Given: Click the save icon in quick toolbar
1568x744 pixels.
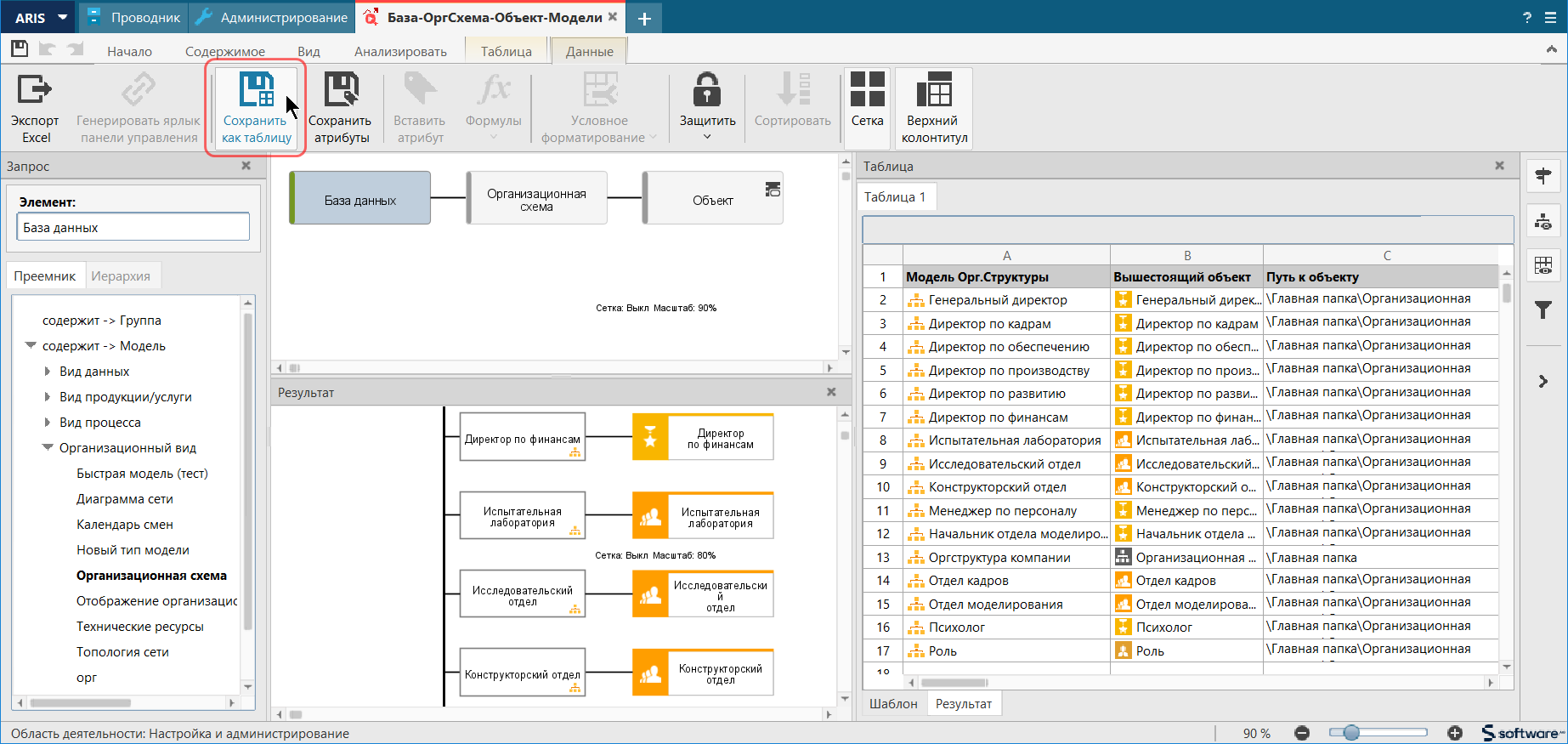Looking at the screenshot, I should (x=20, y=49).
